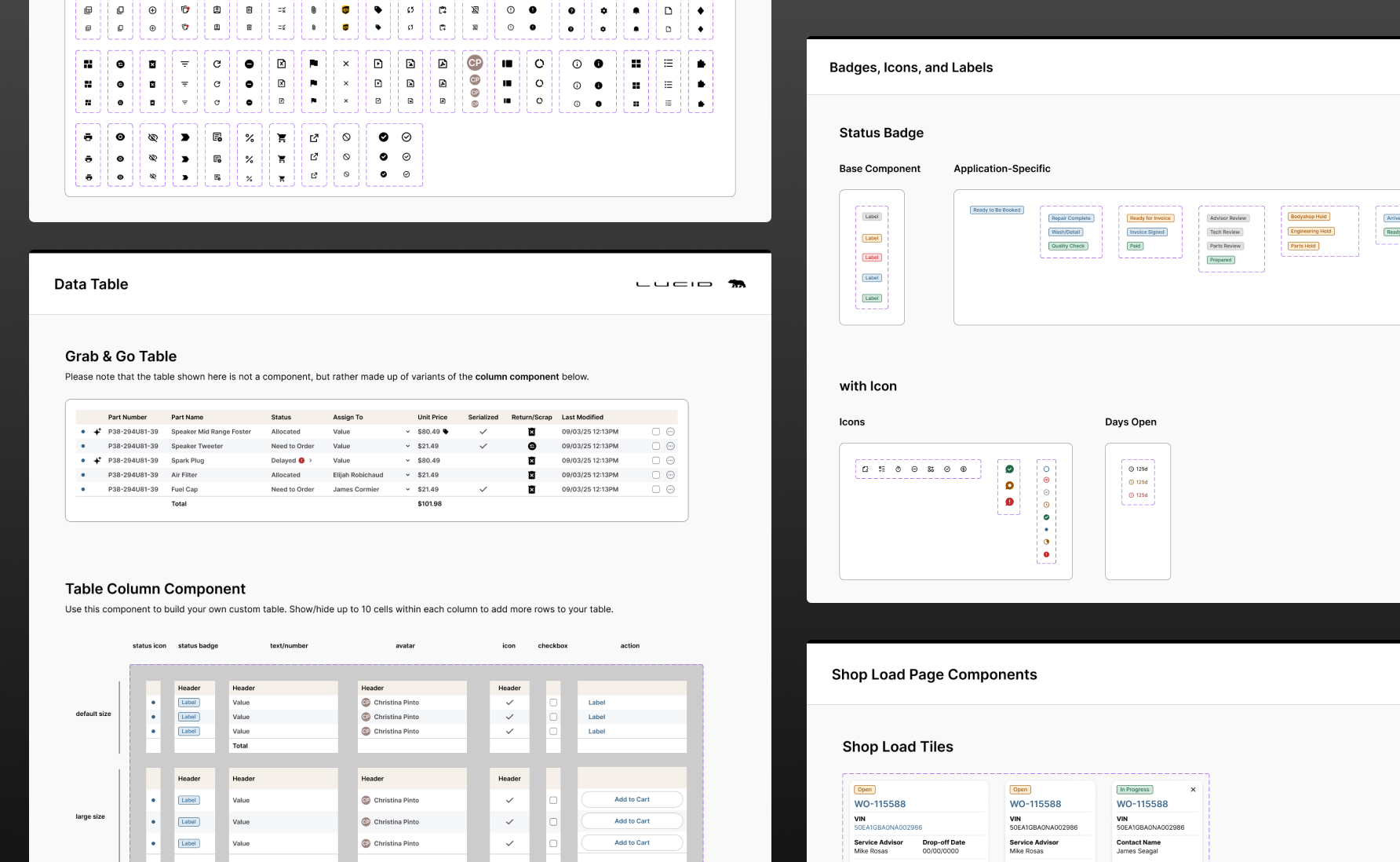Viewport: 1400px width, 862px height.
Task: Open Assign To dropdown for Speaker Mid Range Foster
Action: click(x=407, y=432)
